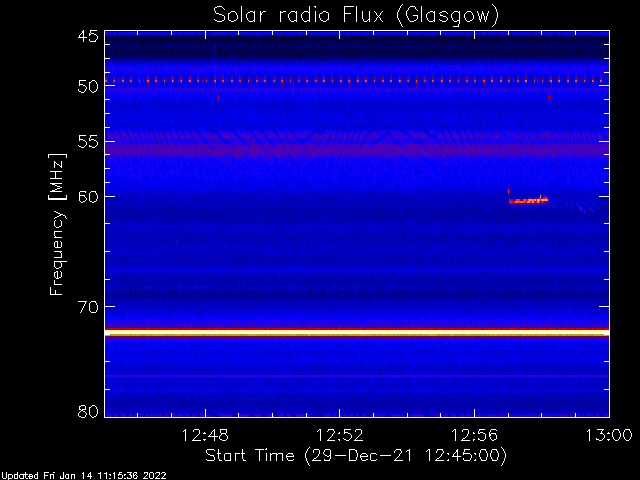Viewport: 640px width, 480px height.
Task: Click the 13:00 time tick label
Action: point(609,436)
